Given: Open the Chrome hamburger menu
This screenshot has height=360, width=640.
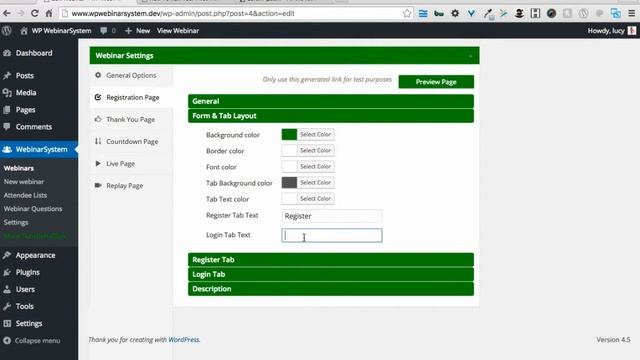Looking at the screenshot, I should coord(631,13).
